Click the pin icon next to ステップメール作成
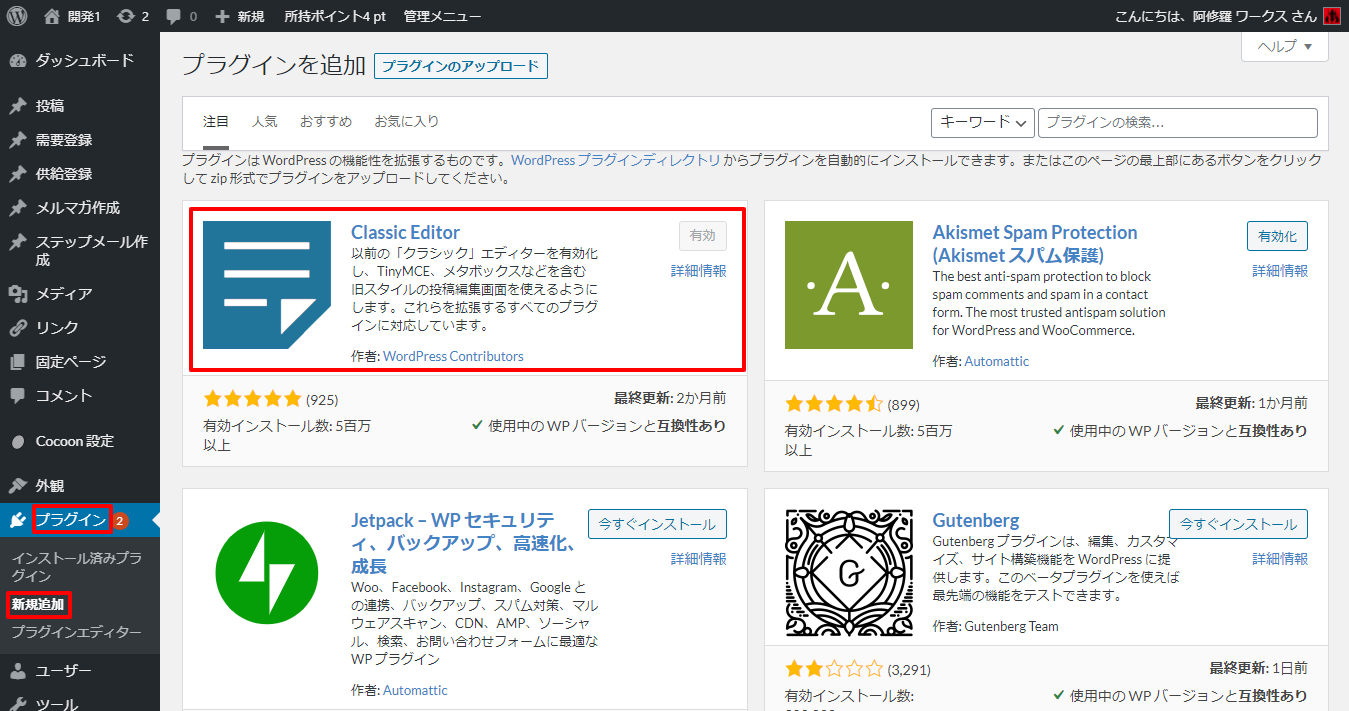The height and width of the screenshot is (711, 1349). [x=17, y=242]
